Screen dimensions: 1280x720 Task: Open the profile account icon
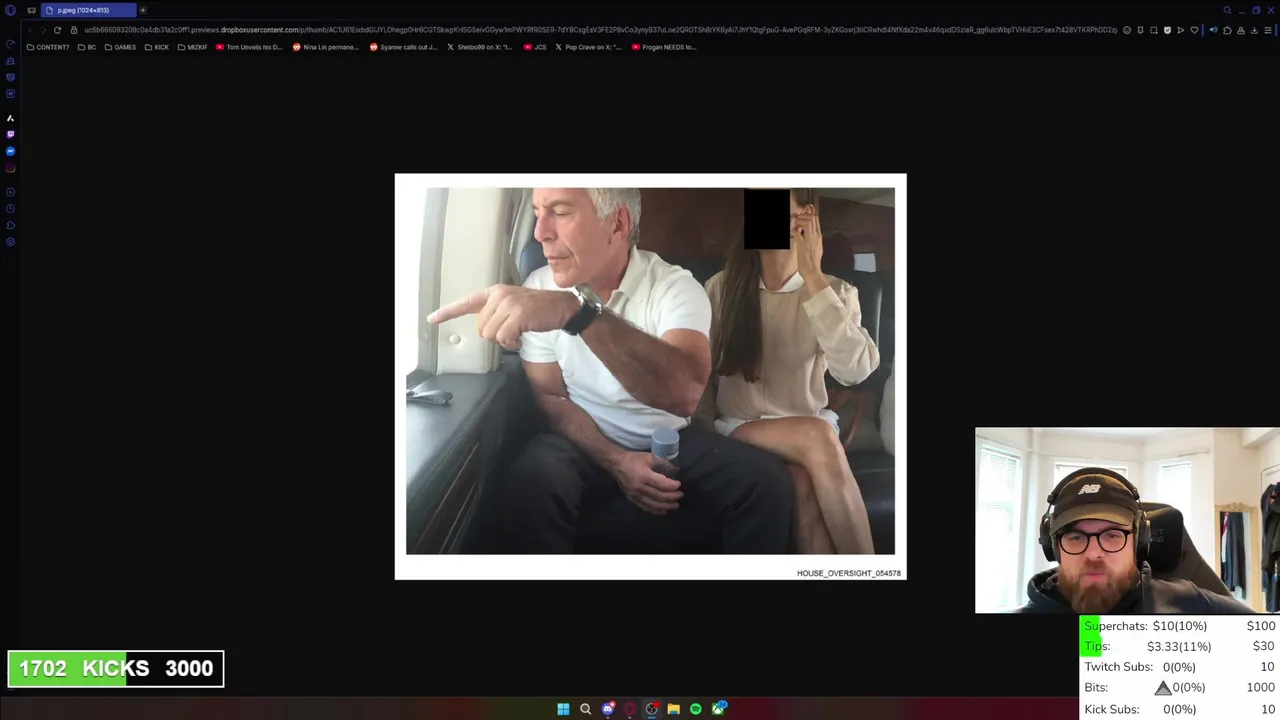[1241, 30]
